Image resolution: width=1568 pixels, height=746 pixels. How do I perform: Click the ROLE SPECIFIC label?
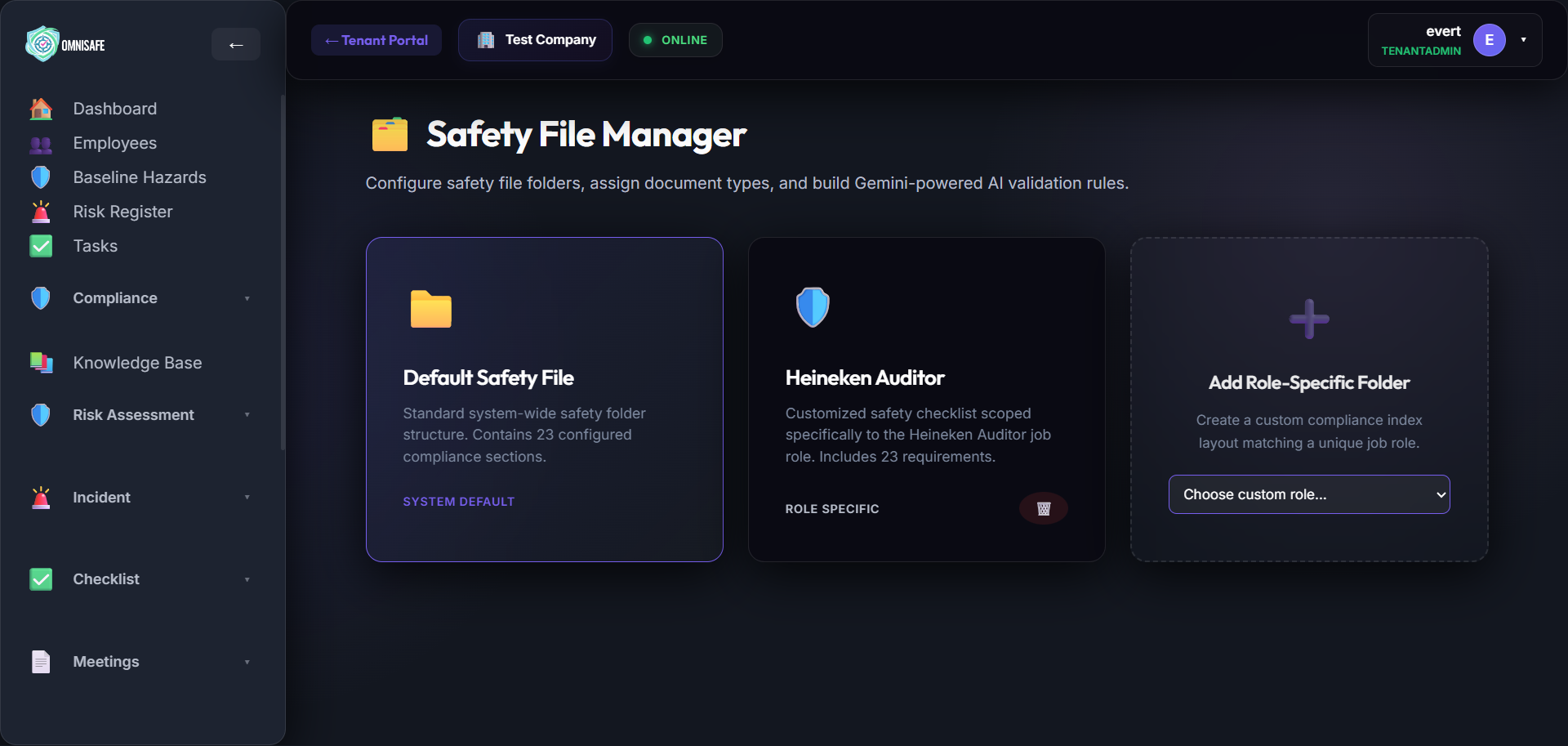click(832, 509)
